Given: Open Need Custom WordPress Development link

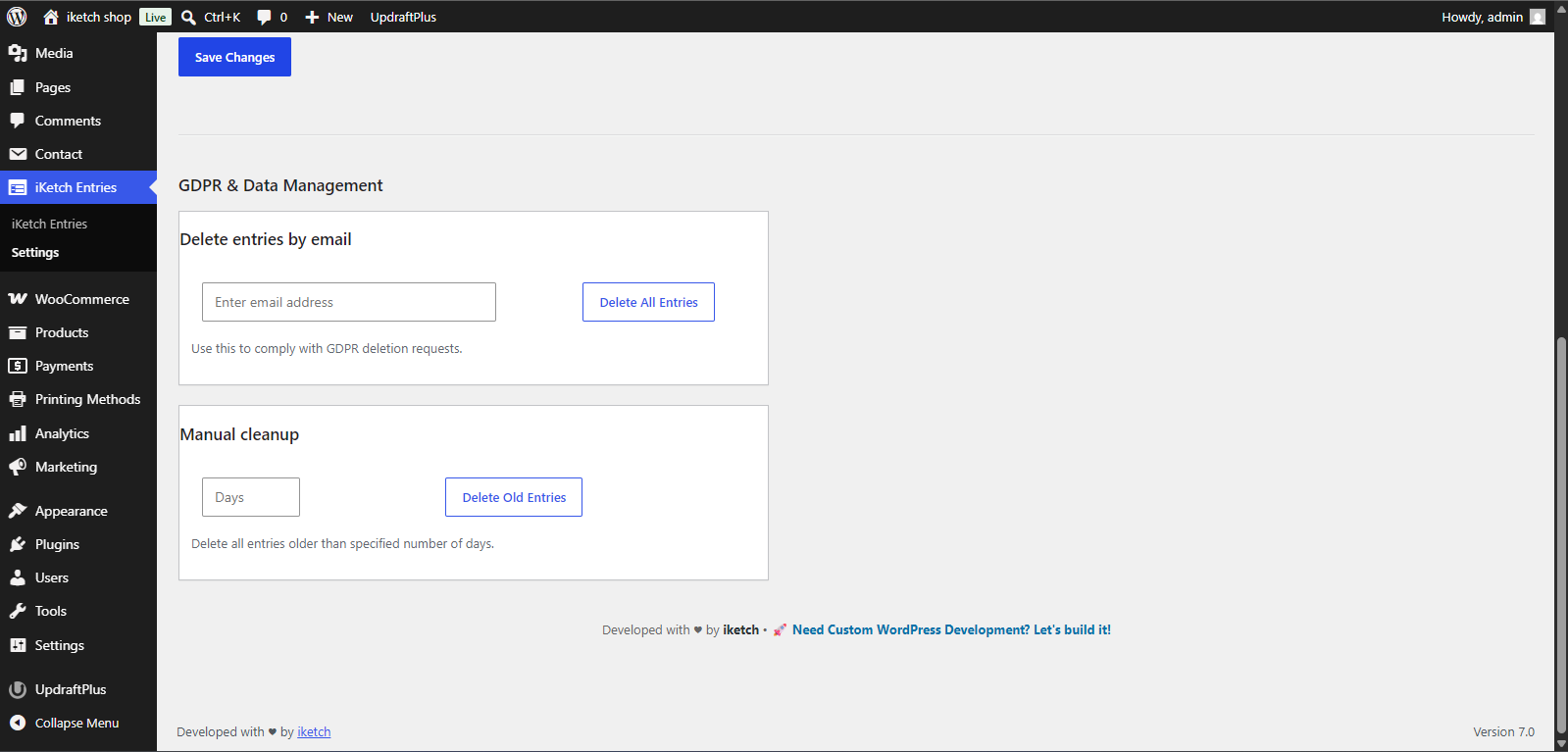Looking at the screenshot, I should coord(951,629).
